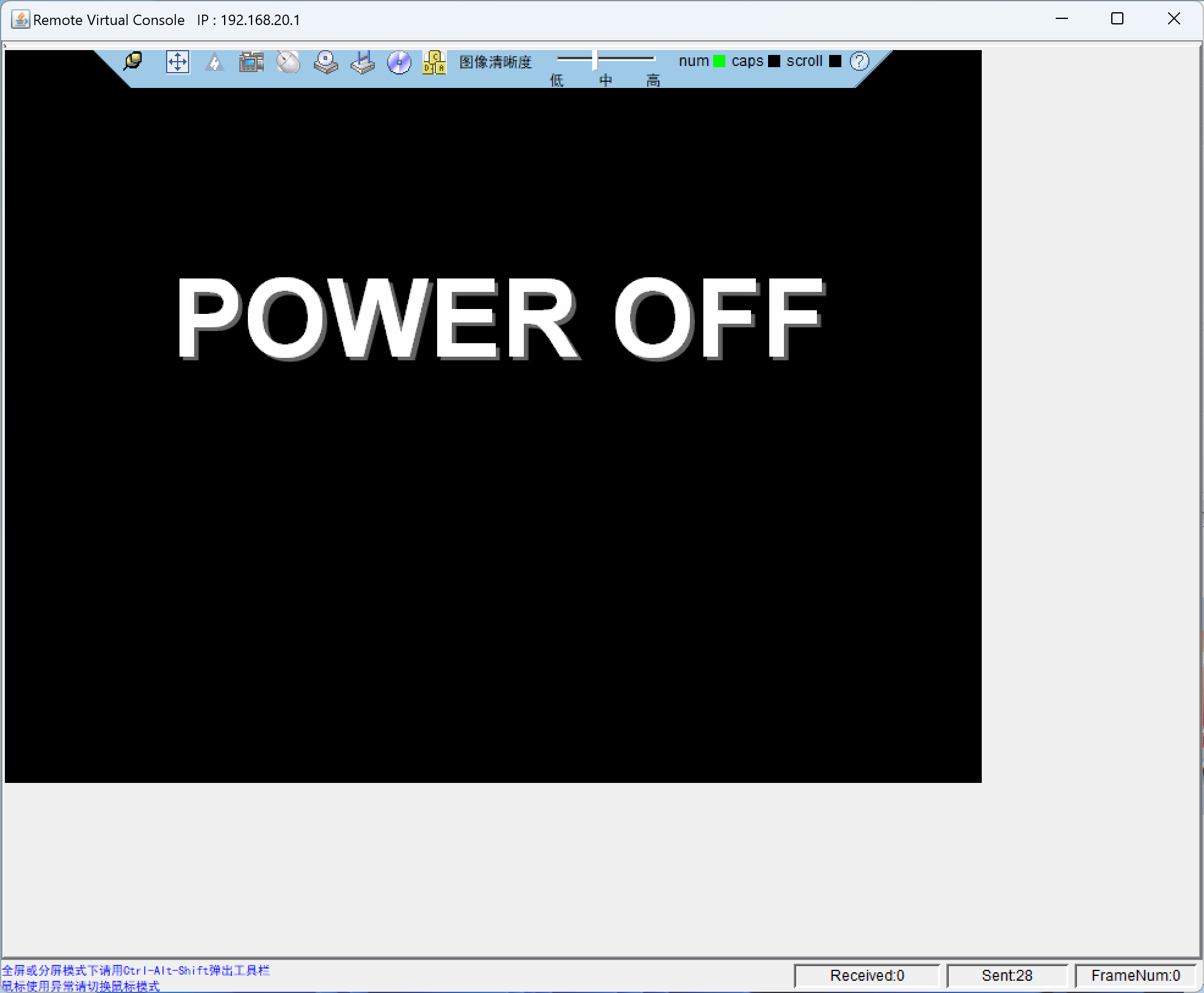Image resolution: width=1204 pixels, height=993 pixels.
Task: Toggle the caps lock indicator
Action: click(x=774, y=61)
